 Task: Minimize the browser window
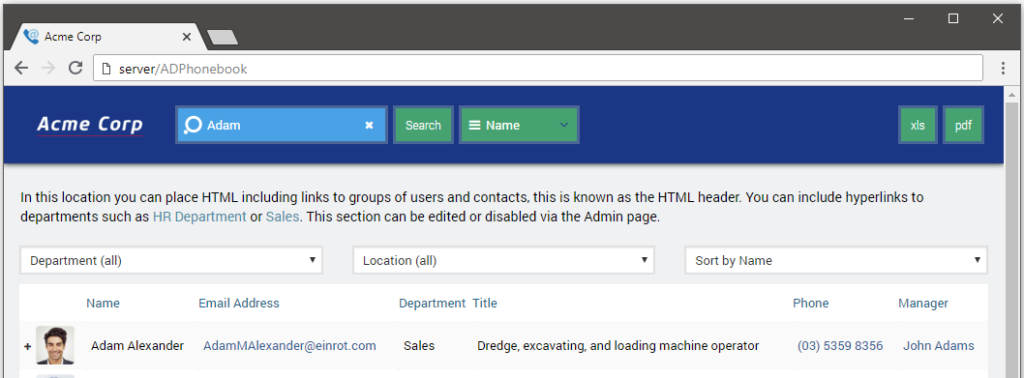(908, 19)
